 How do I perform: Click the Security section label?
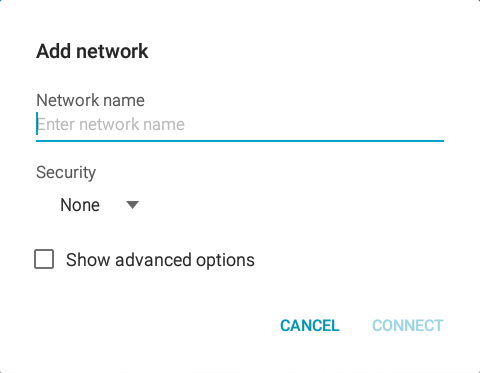click(66, 172)
